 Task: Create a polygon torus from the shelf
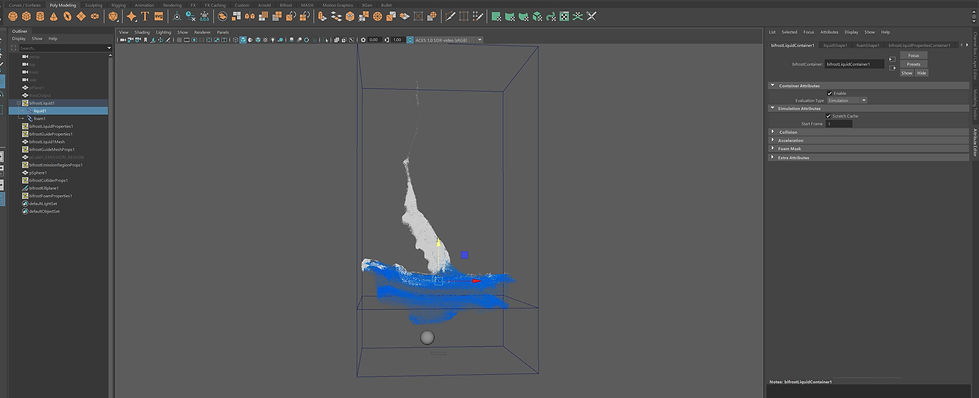[67, 16]
